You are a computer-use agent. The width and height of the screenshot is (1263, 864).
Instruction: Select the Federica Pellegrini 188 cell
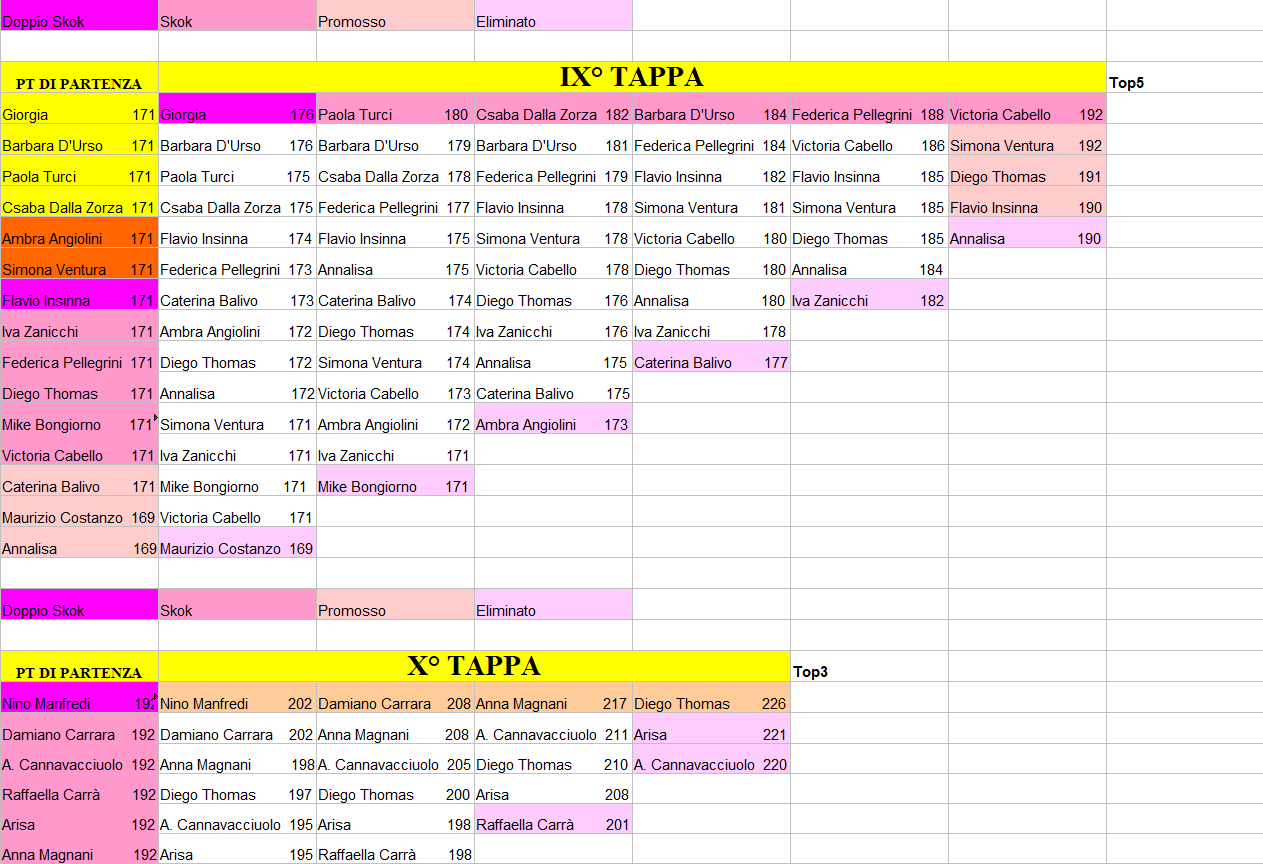(868, 115)
